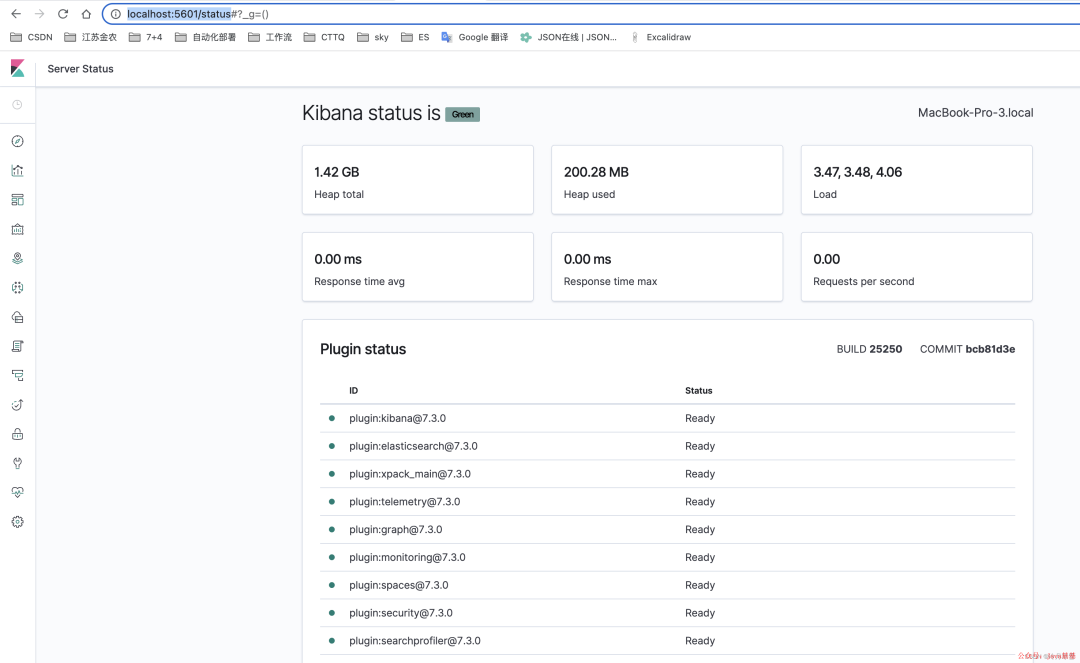Click the Plugin status heading
This screenshot has width=1080, height=663.
[x=363, y=349]
